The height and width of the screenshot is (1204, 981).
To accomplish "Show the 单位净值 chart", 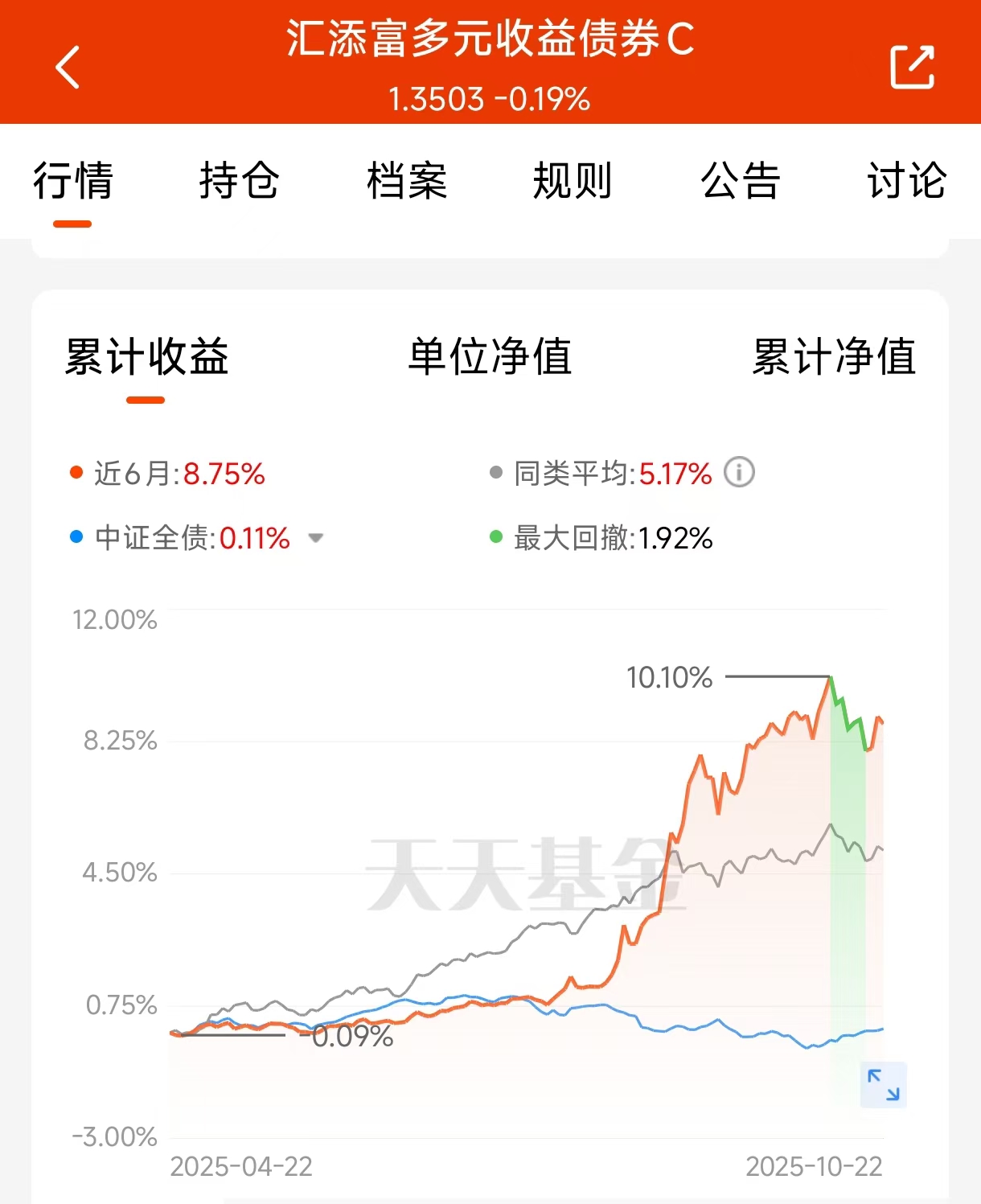I will pyautogui.click(x=490, y=356).
